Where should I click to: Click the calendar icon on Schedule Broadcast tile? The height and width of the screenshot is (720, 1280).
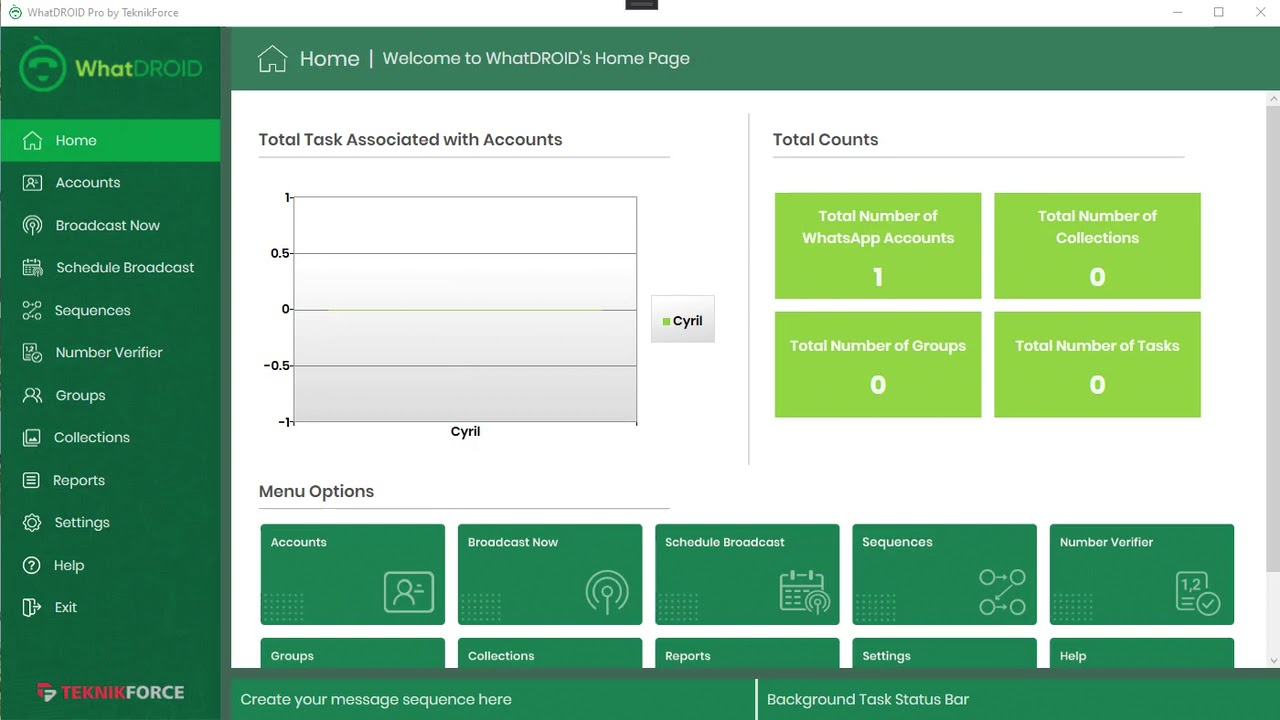(x=804, y=591)
